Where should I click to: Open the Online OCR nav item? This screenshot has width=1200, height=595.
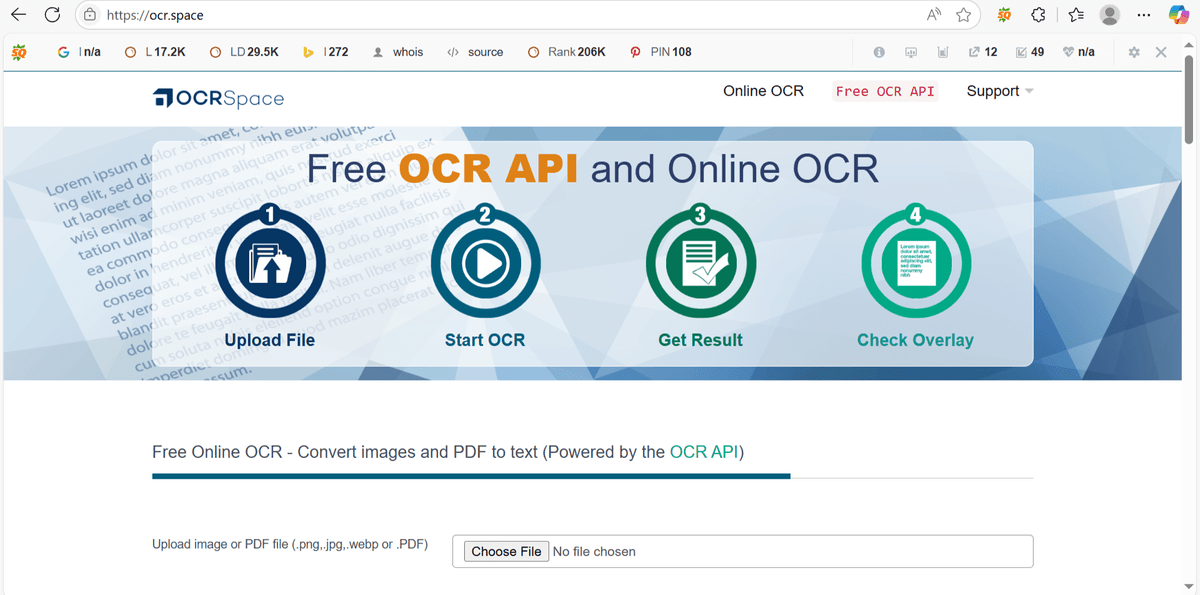point(763,91)
